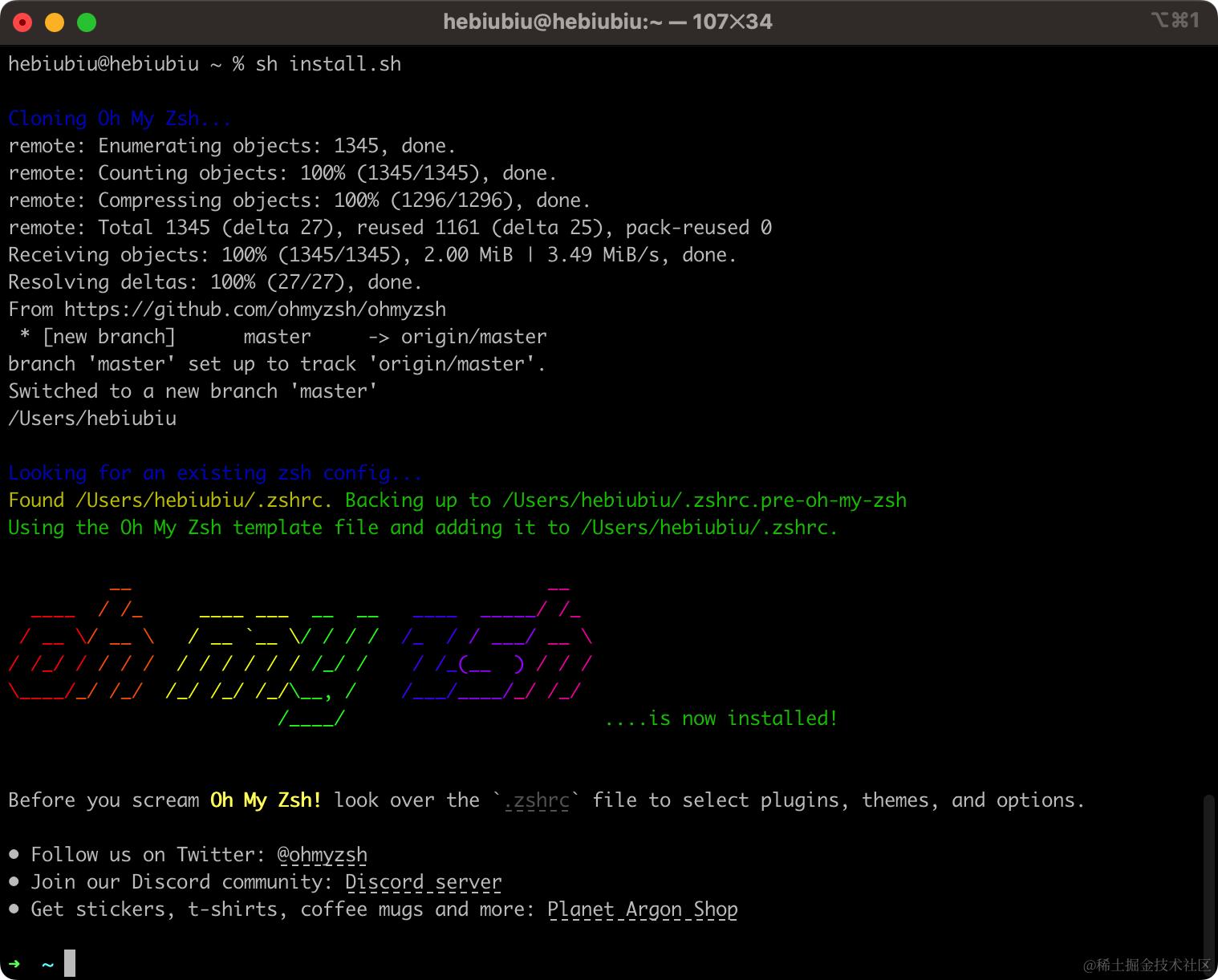Click the green arrow prompt symbol
Viewport: 1218px width, 980px height.
pyautogui.click(x=14, y=963)
